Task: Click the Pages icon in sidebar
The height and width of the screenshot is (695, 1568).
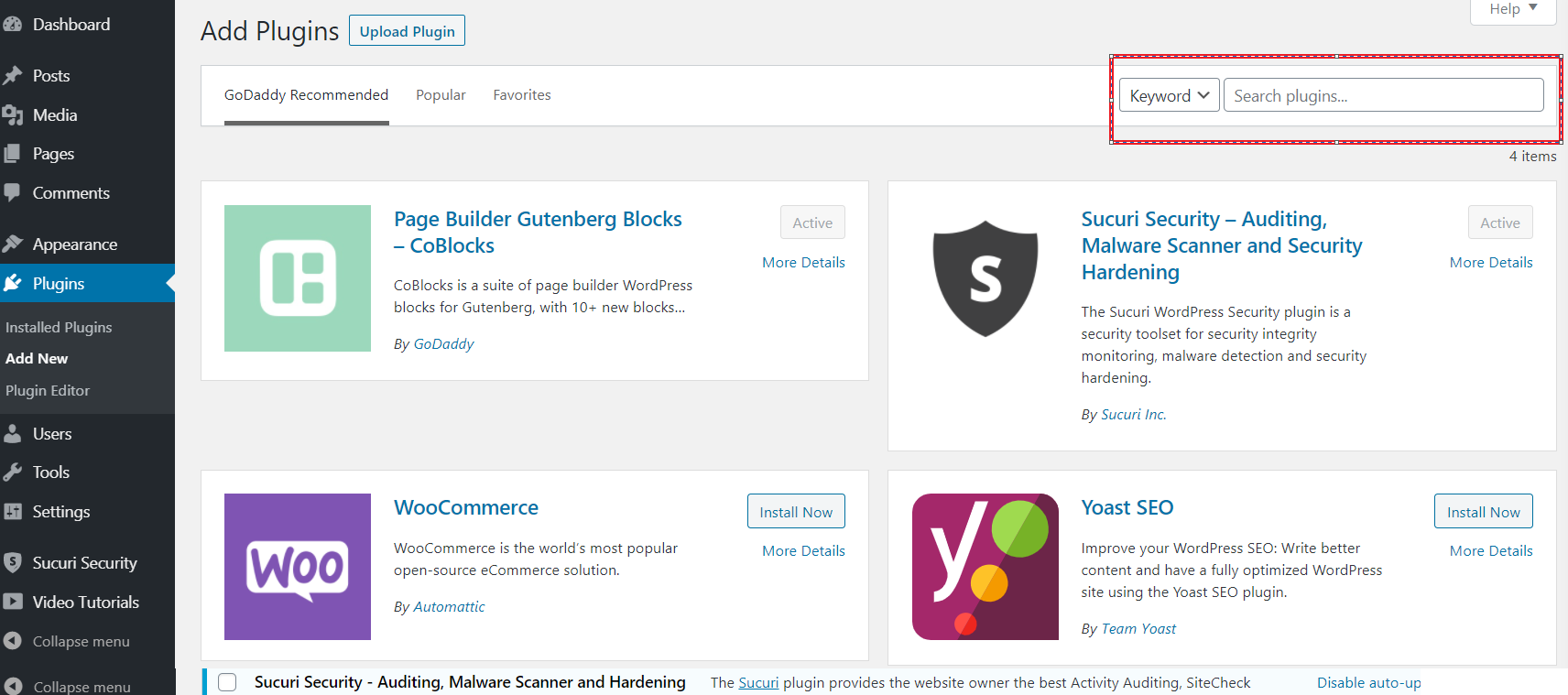Action: tap(12, 154)
